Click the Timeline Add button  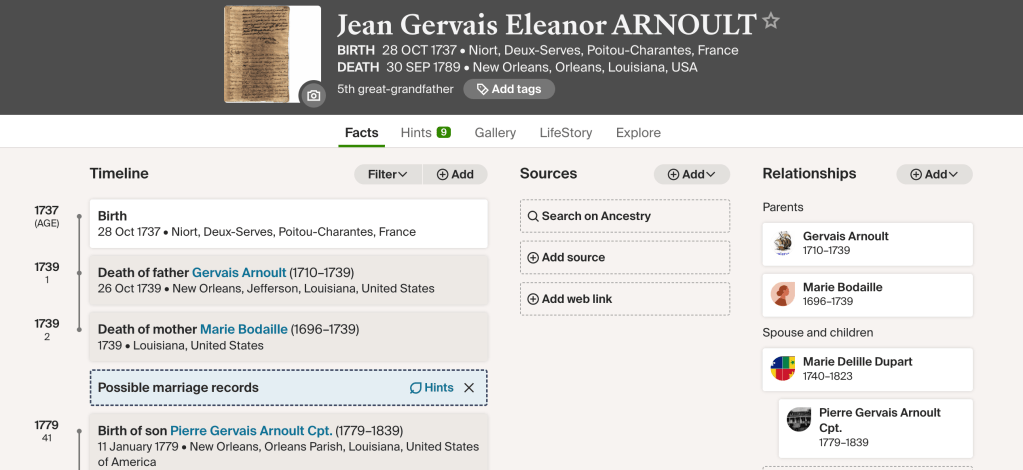(455, 174)
